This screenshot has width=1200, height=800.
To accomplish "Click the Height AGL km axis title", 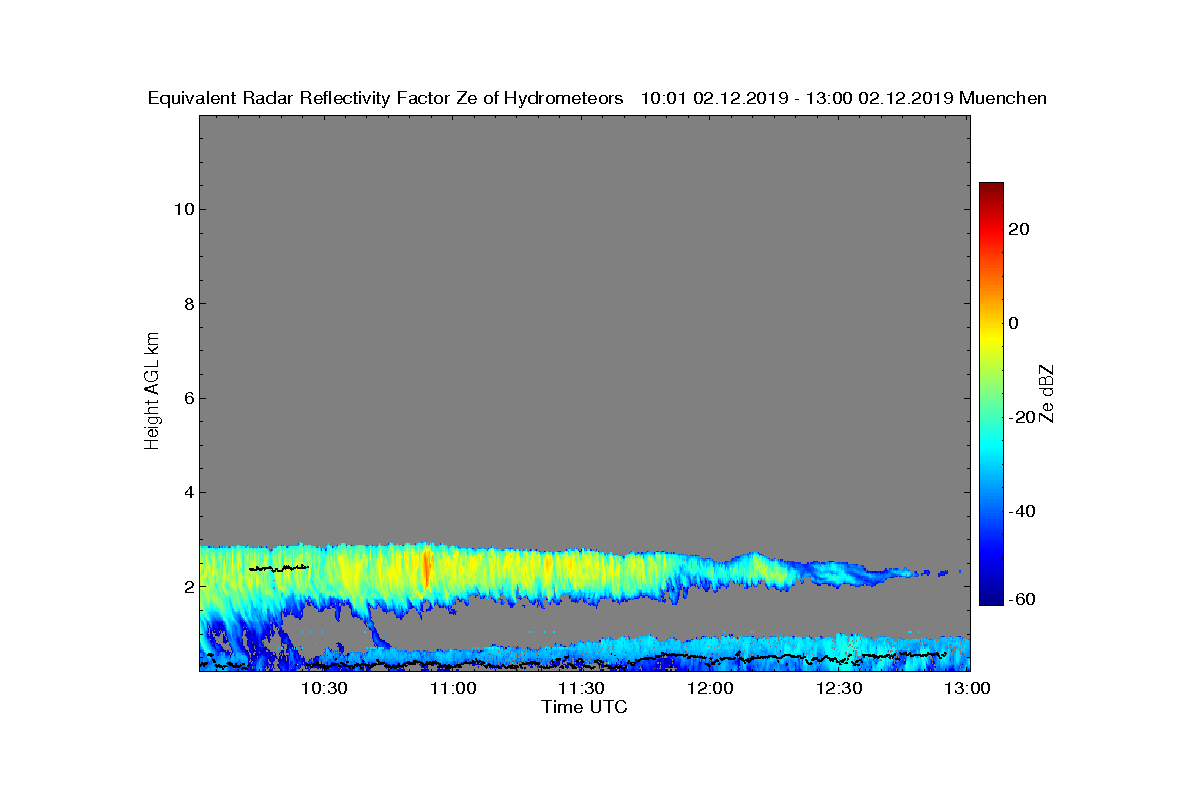I will tap(152, 391).
